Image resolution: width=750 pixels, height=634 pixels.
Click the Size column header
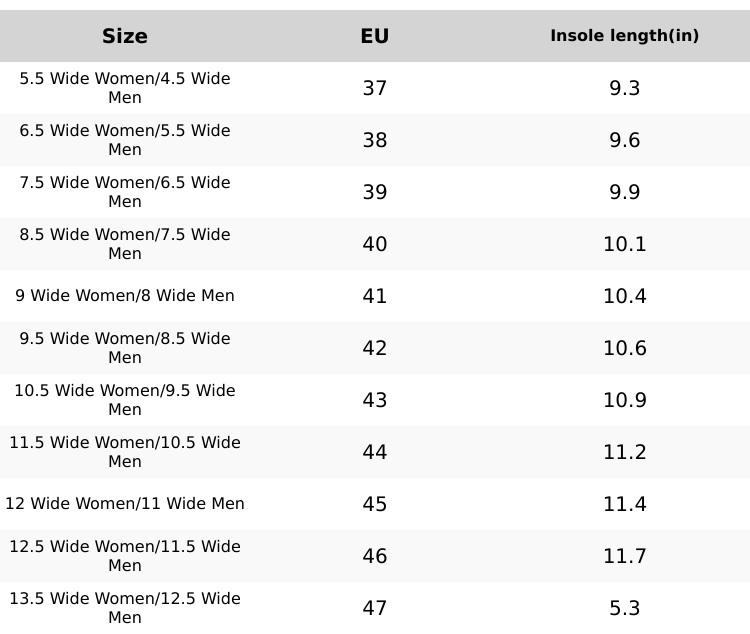pos(125,36)
